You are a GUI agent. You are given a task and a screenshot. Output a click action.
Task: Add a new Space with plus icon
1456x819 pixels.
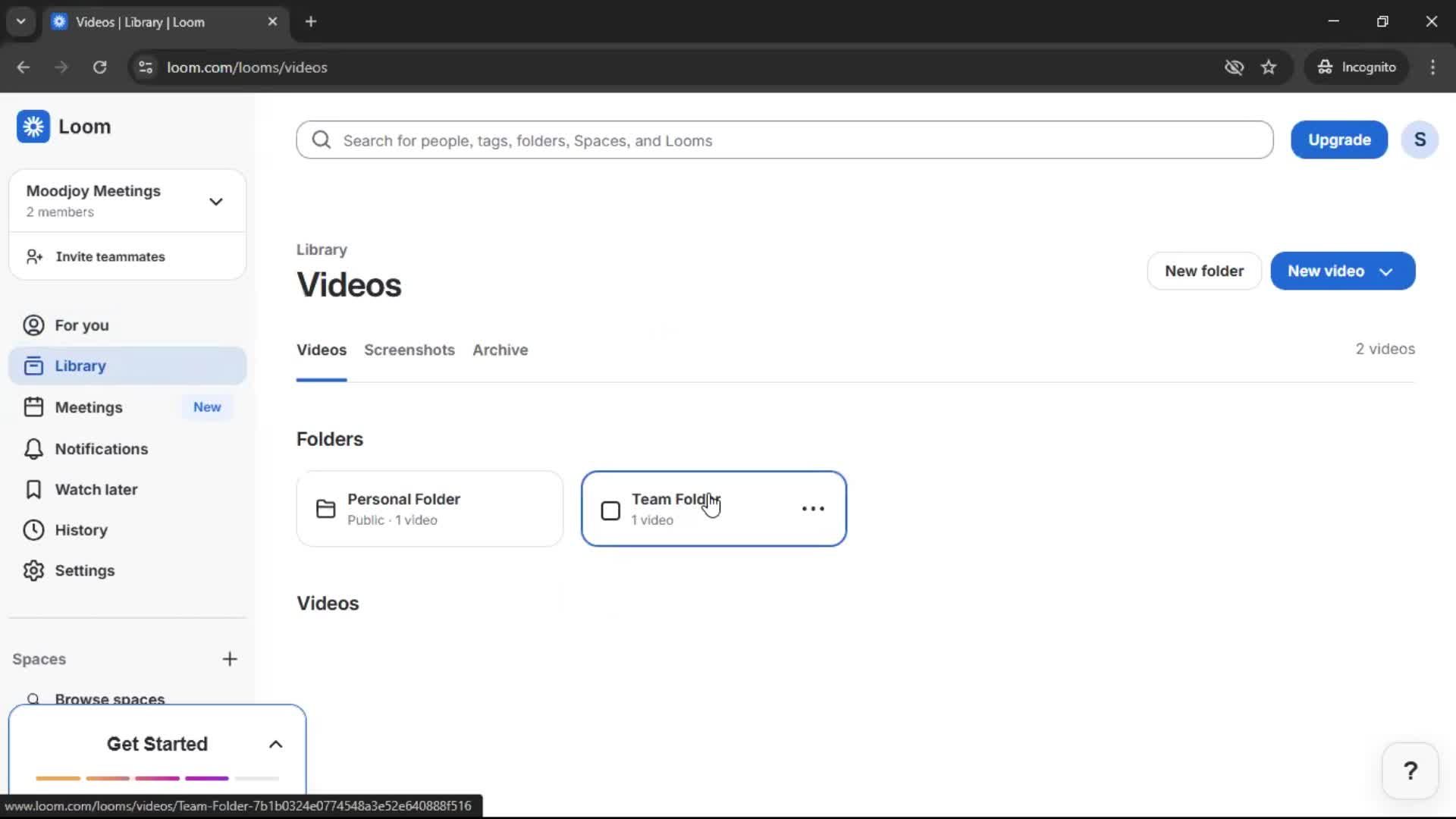click(x=230, y=659)
